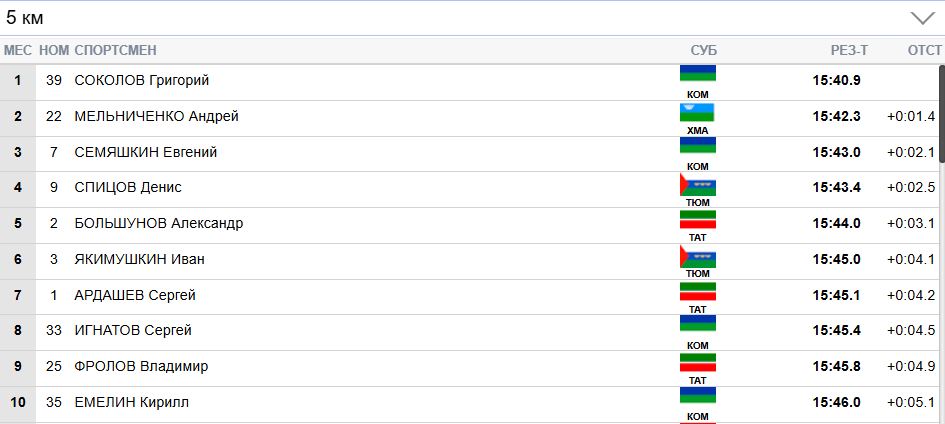Image resolution: width=945 pixels, height=424 pixels.
Task: Click Tatarstan flag in Ардашев Сергей row
Action: point(698,290)
